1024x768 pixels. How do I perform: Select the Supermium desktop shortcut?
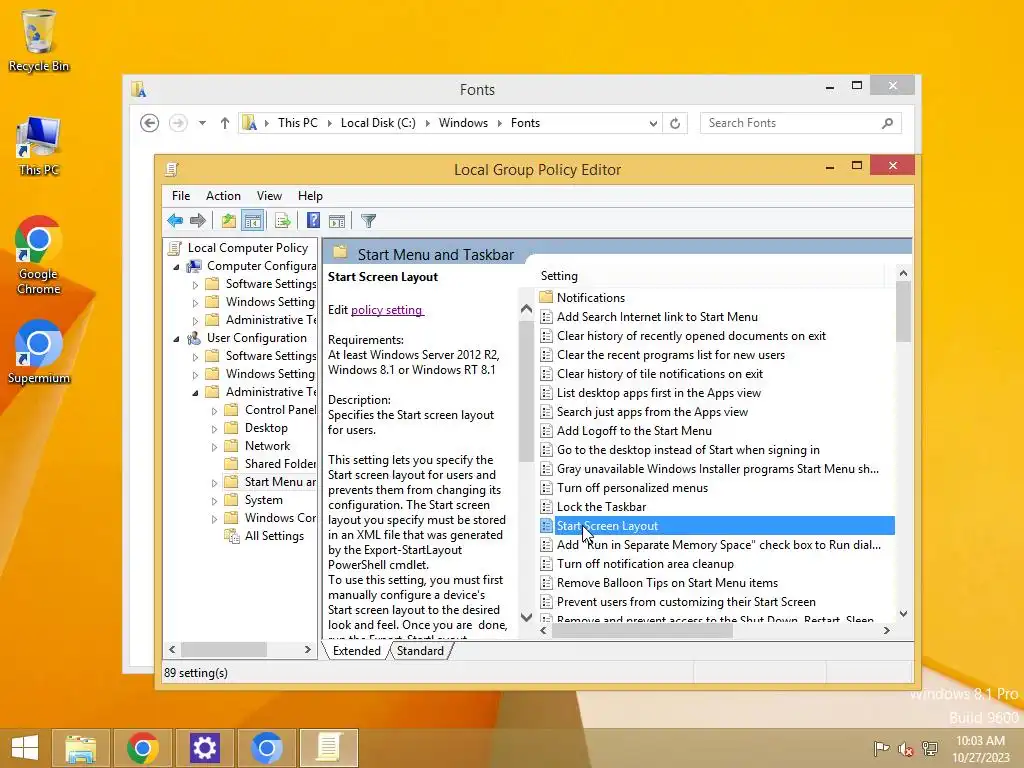[39, 352]
